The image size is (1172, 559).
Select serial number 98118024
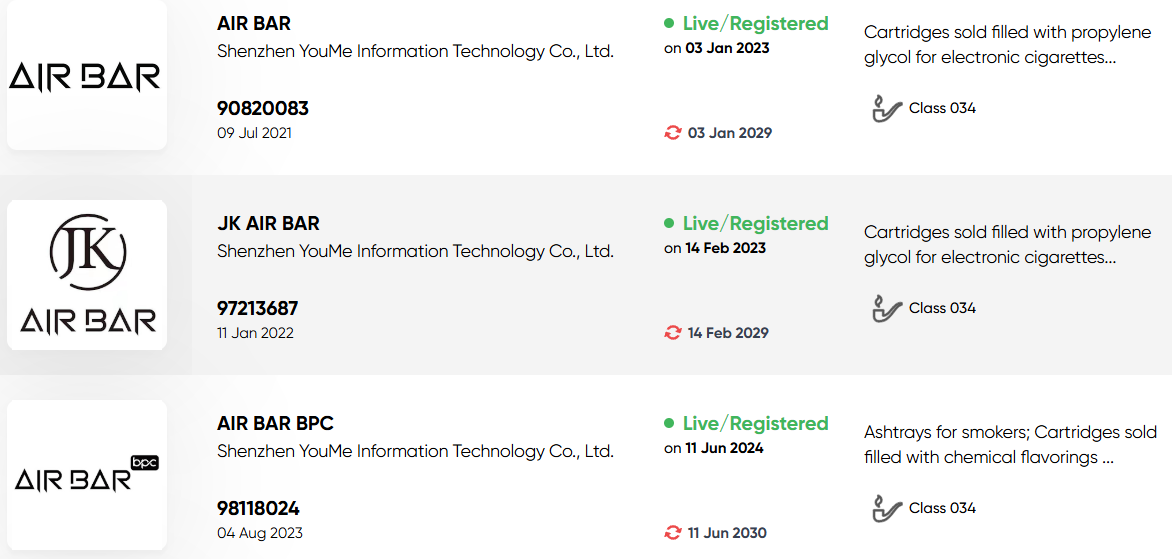tap(259, 509)
